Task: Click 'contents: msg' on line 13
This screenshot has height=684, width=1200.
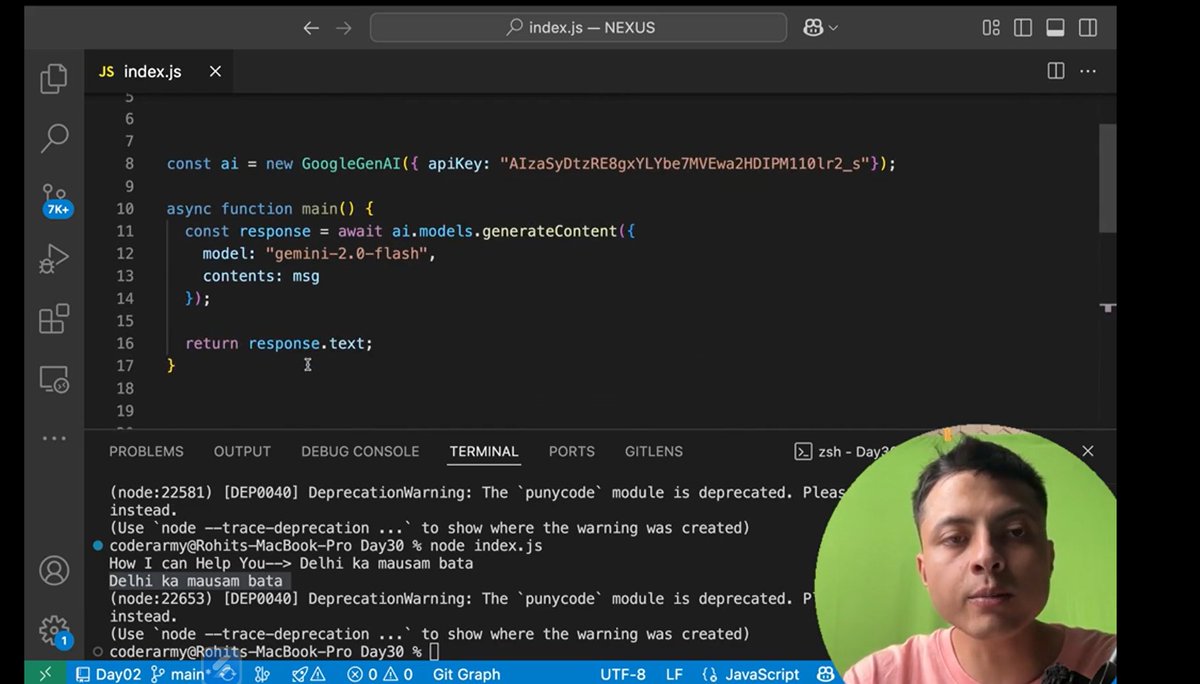Action: point(261,276)
